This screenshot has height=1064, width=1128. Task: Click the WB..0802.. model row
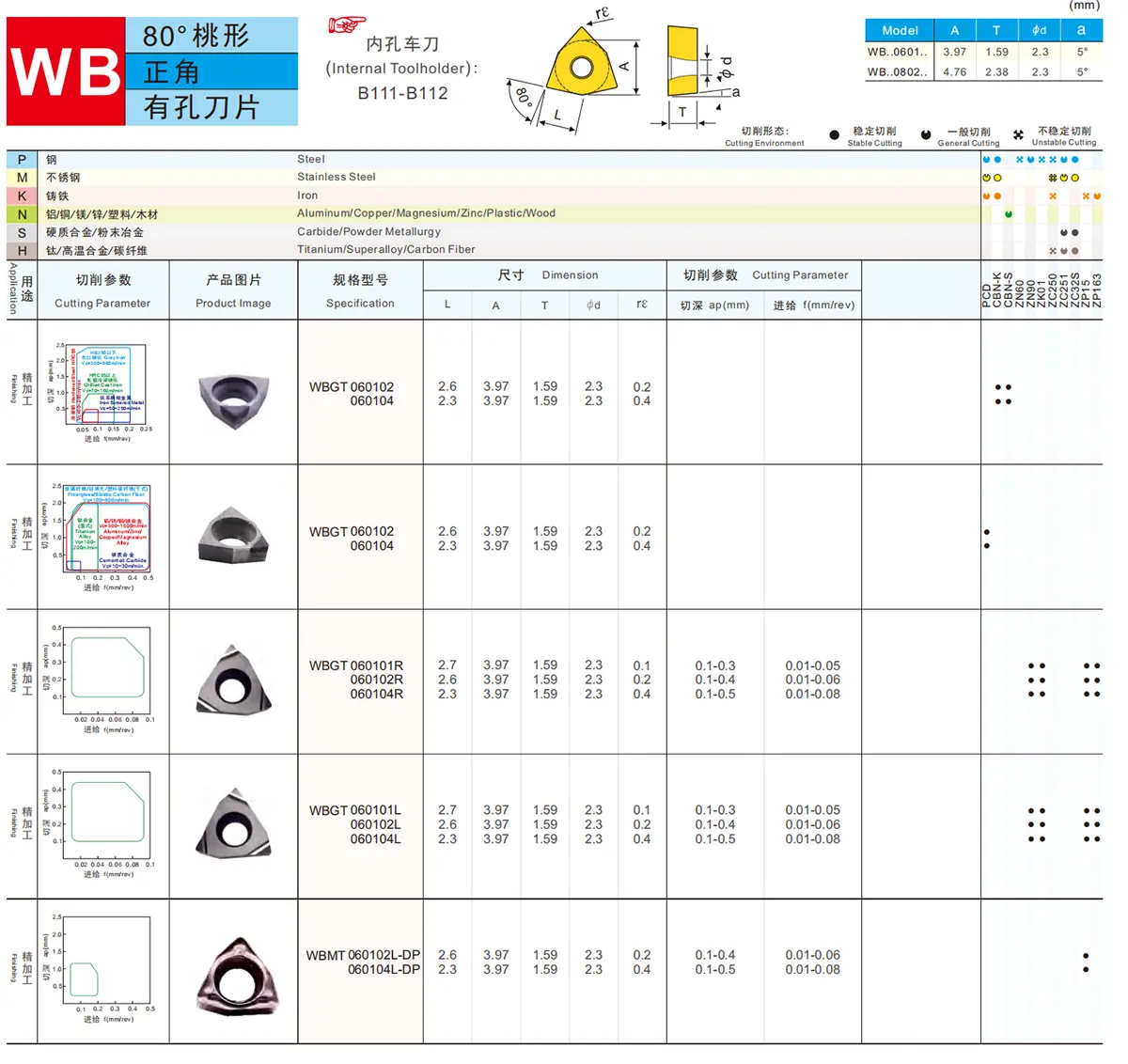coord(897,71)
